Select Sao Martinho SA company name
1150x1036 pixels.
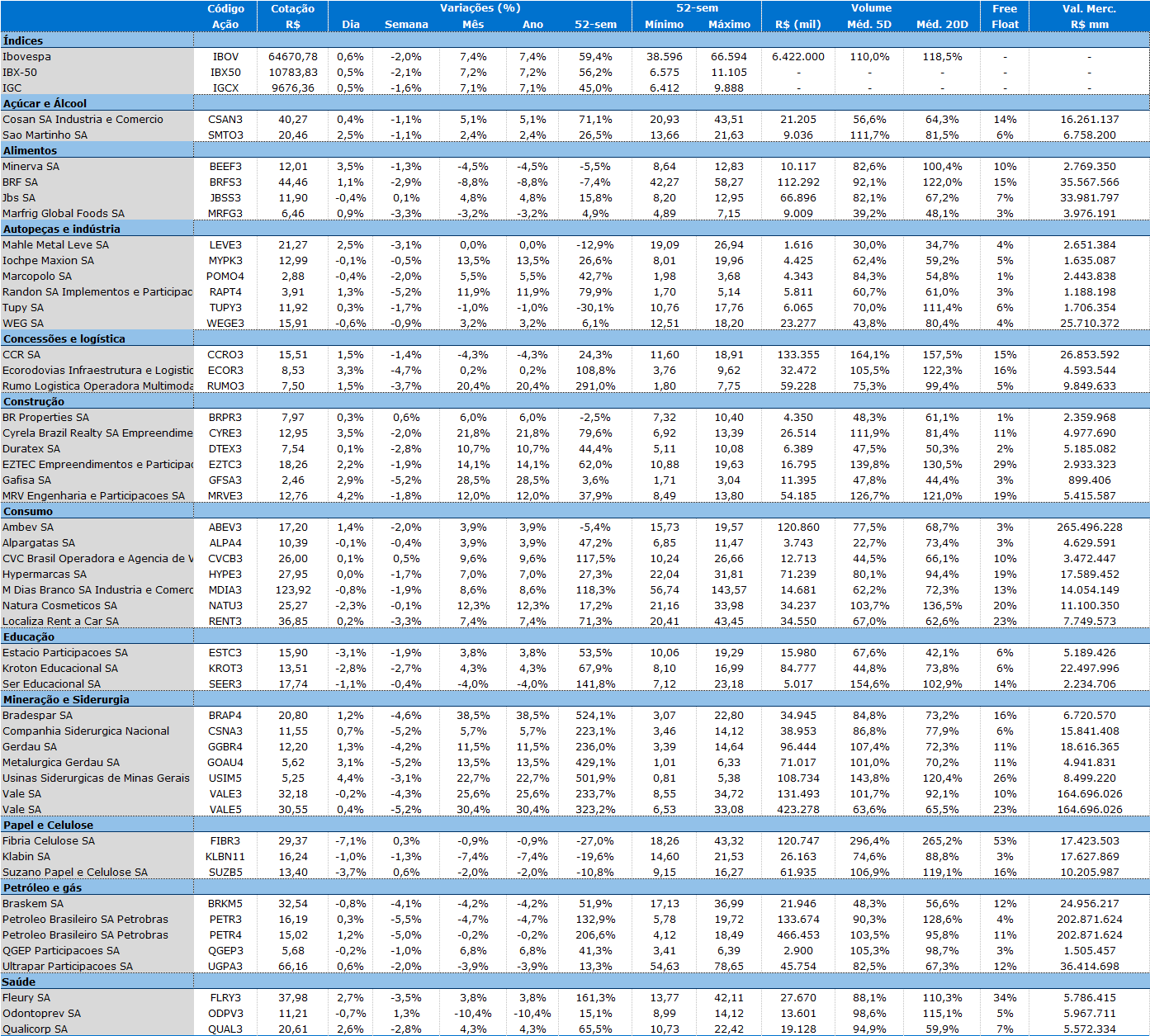(45, 135)
